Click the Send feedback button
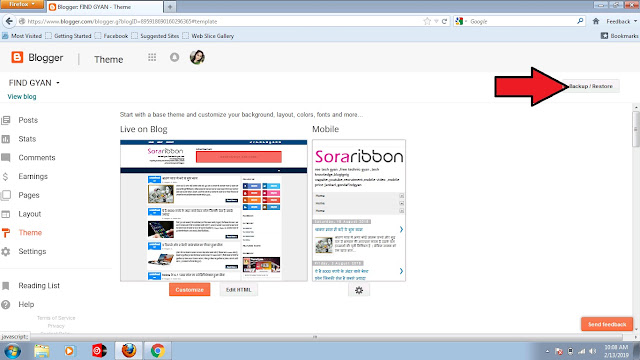640x360 pixels. click(607, 324)
